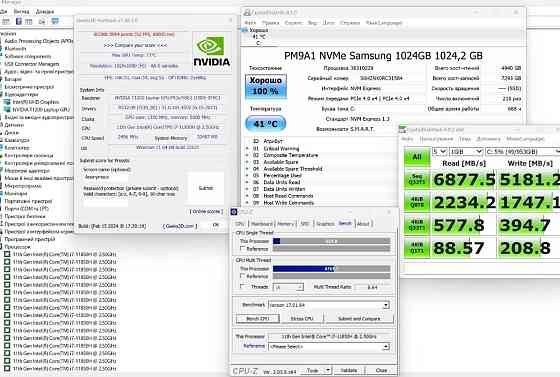Click the Stress CPU button

(x=302, y=318)
